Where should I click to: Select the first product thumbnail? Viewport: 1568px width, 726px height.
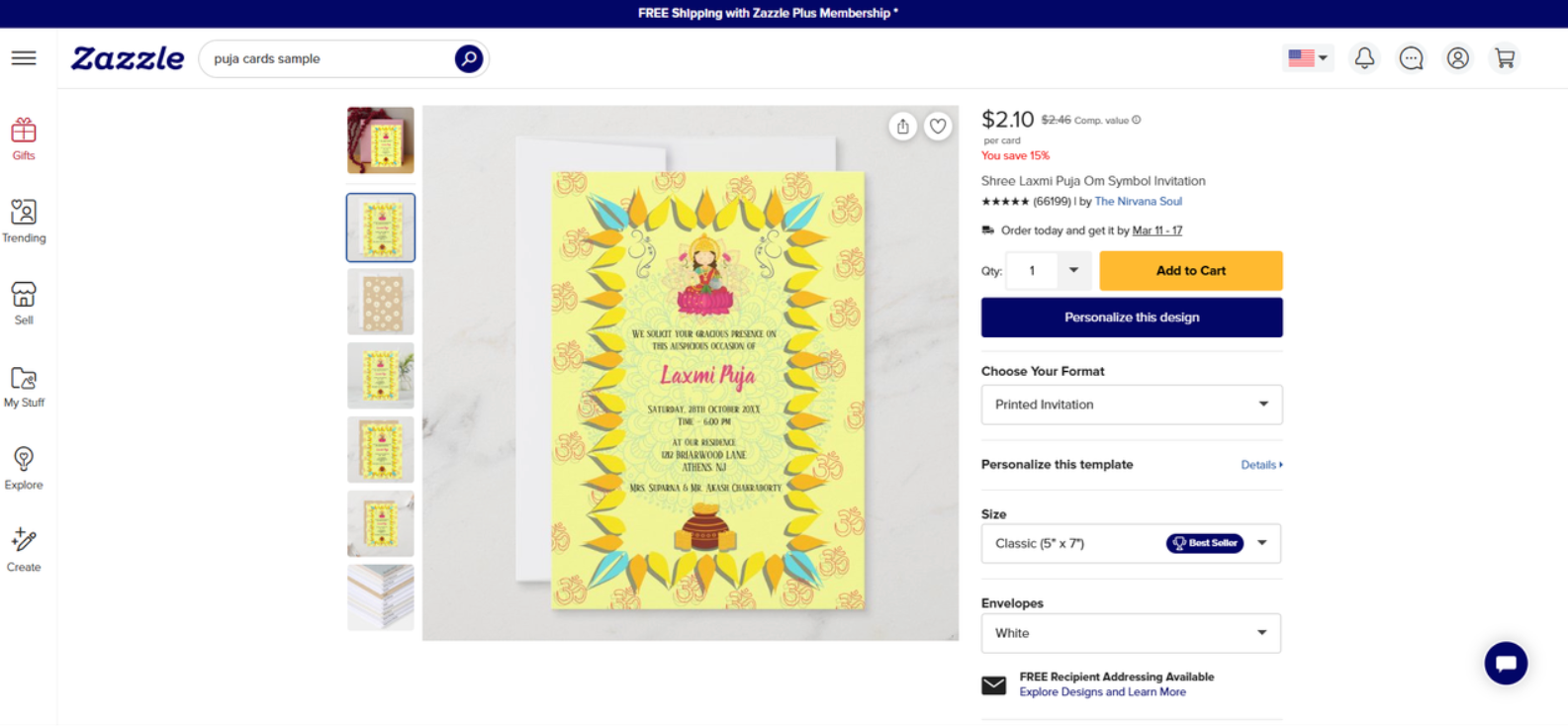(381, 140)
